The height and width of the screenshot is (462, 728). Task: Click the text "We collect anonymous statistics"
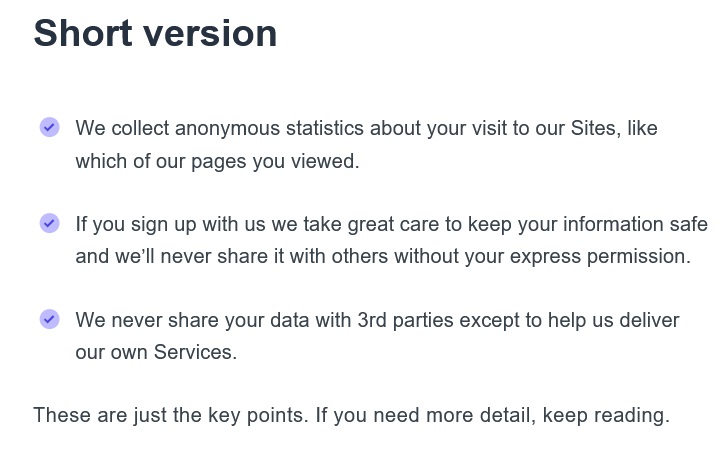point(219,128)
